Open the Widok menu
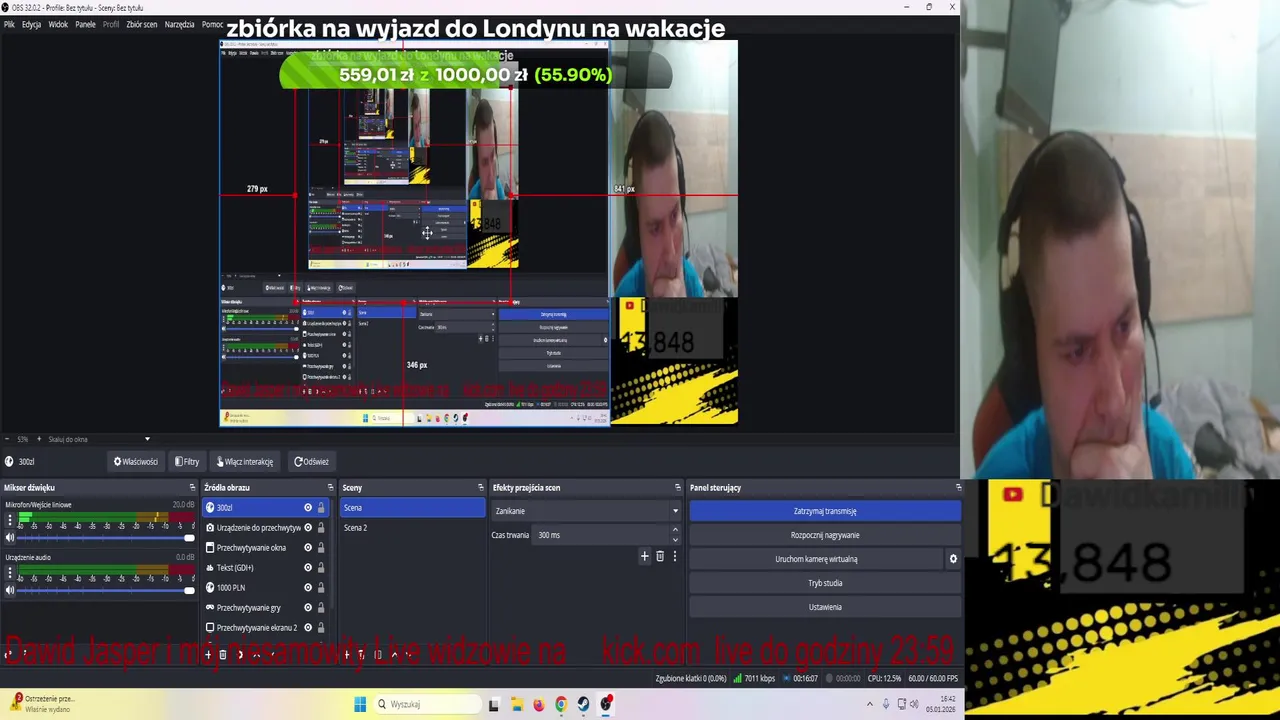 click(58, 24)
